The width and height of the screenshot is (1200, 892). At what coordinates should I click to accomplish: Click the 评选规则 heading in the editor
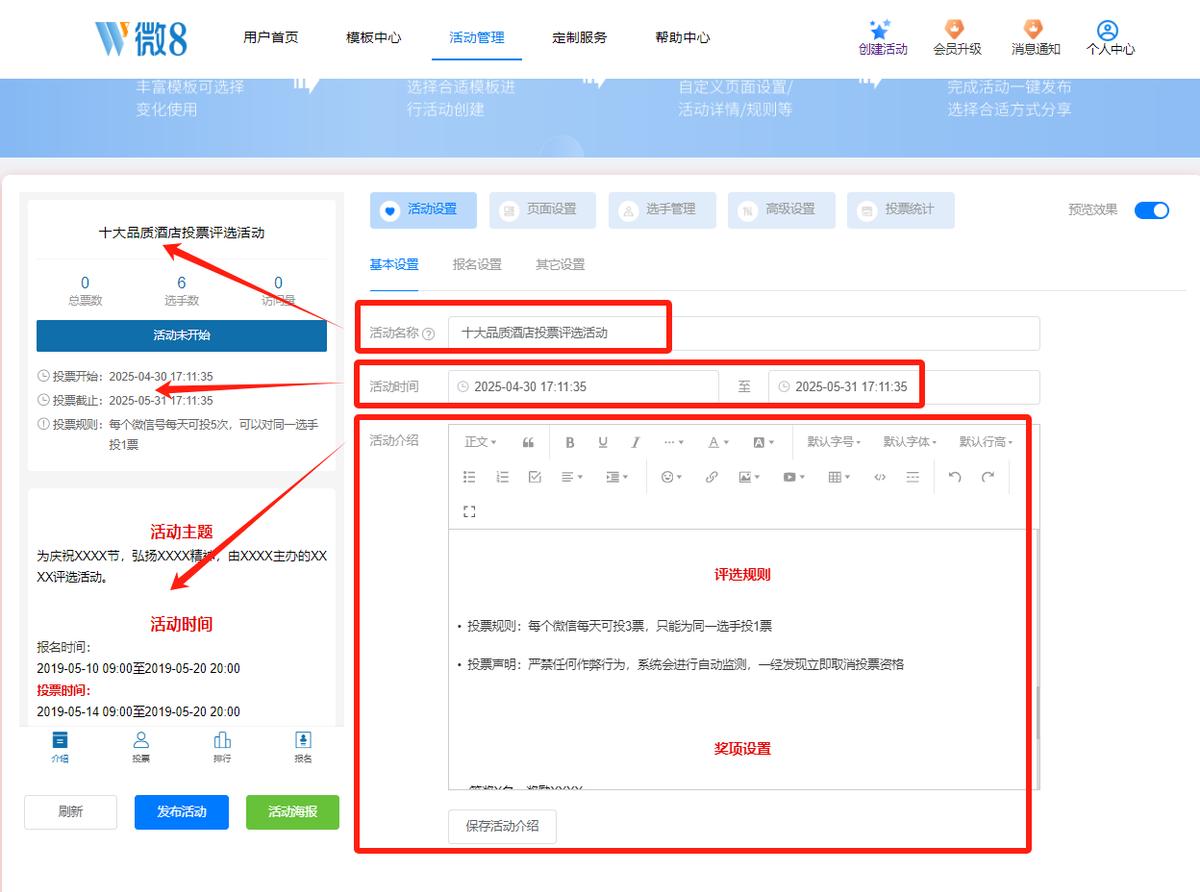click(x=742, y=575)
